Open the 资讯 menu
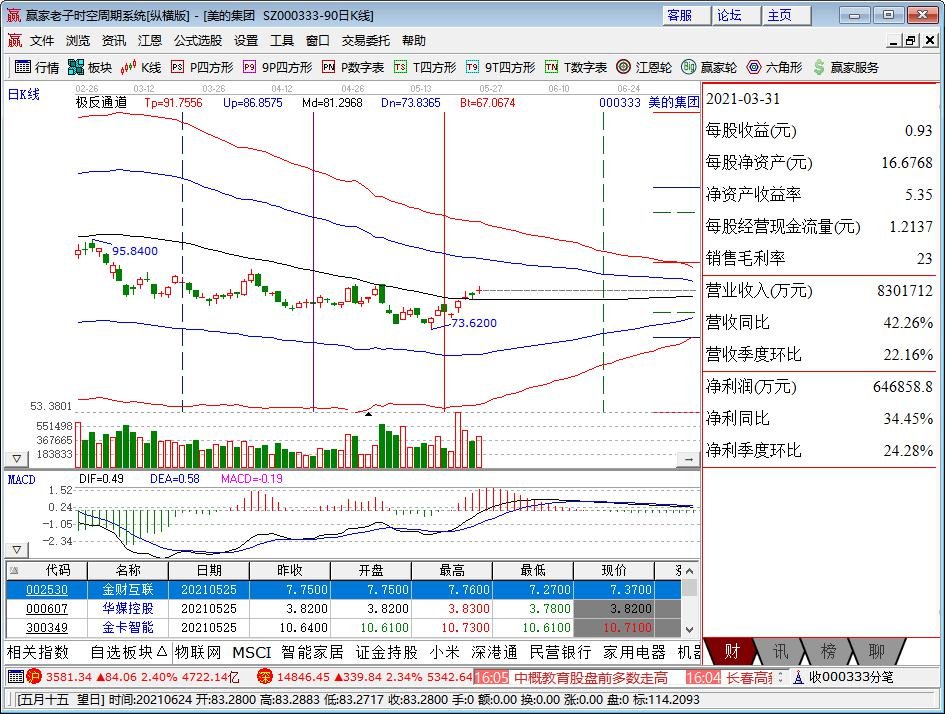 [114, 40]
